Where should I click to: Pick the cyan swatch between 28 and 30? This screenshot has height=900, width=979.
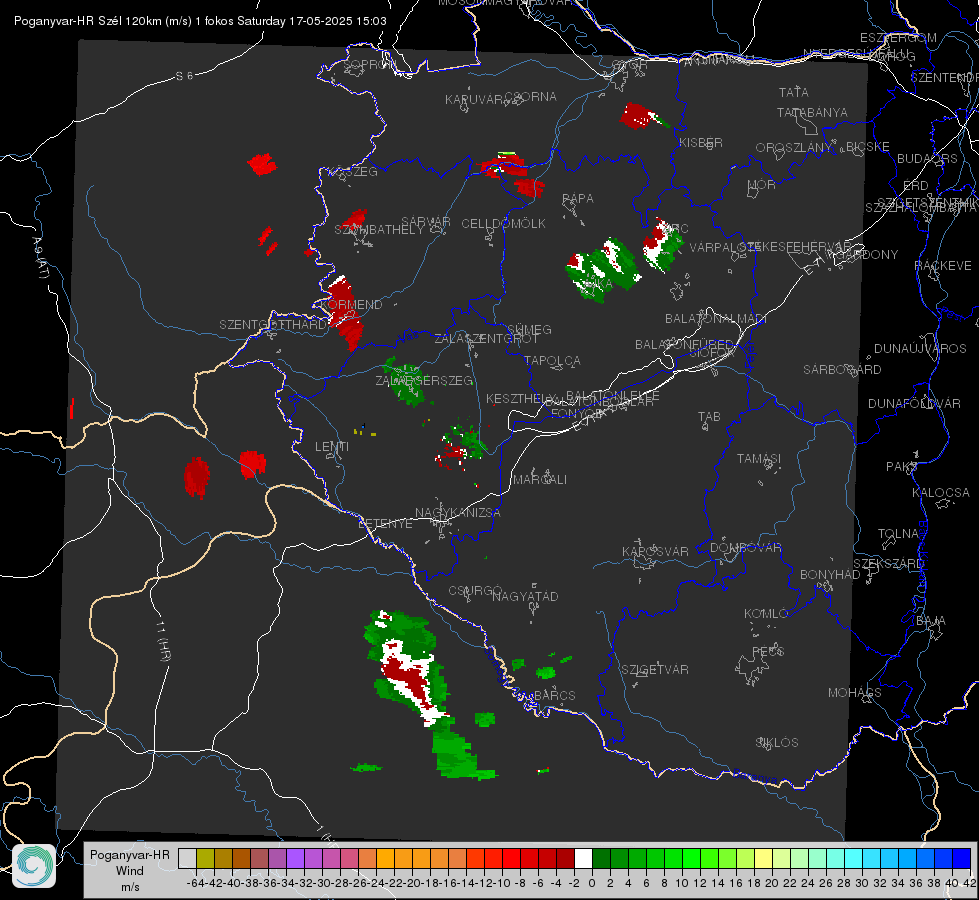coord(854,858)
